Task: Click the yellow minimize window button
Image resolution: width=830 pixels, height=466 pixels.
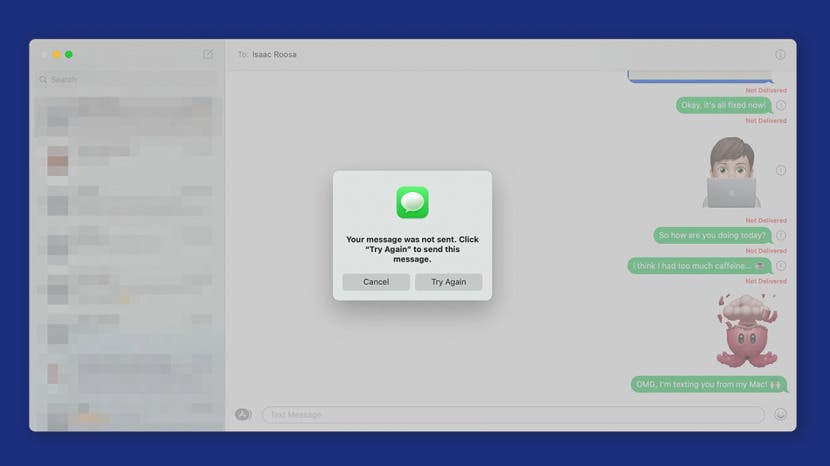Action: [56, 54]
